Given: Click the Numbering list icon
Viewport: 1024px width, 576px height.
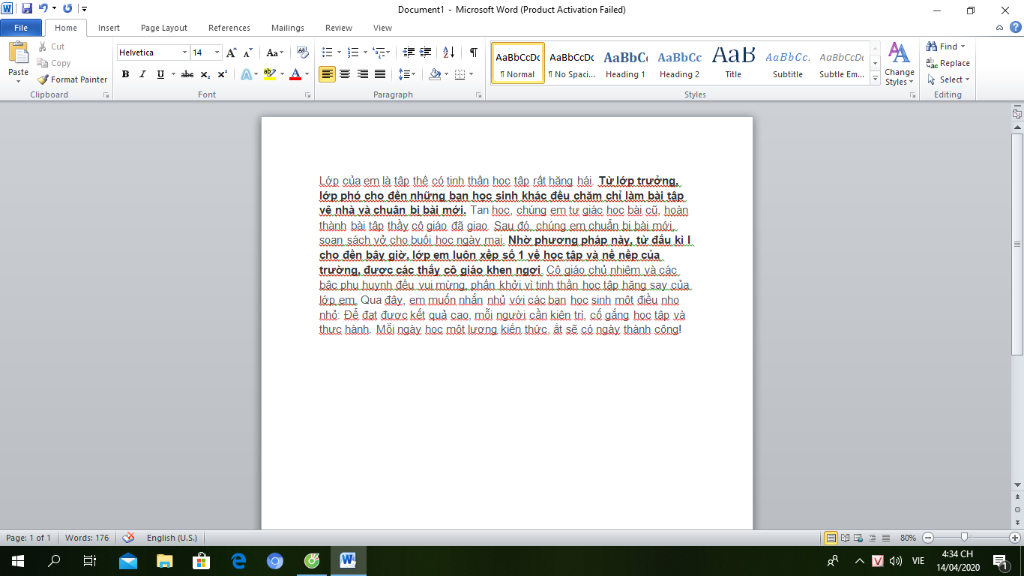Looking at the screenshot, I should click(353, 52).
